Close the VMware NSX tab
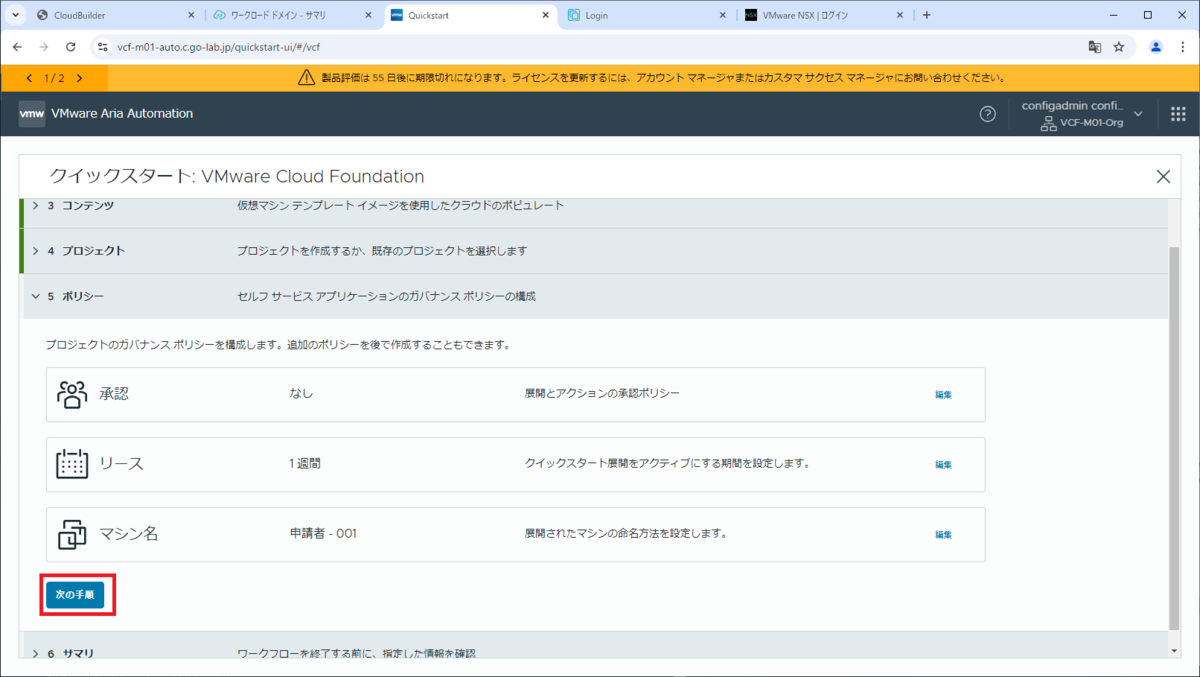 (900, 15)
